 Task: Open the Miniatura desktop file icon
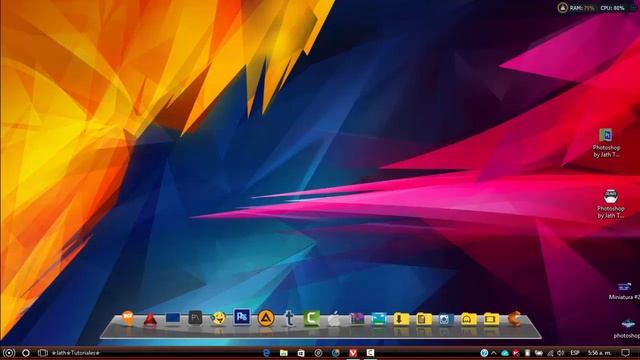tap(624, 291)
